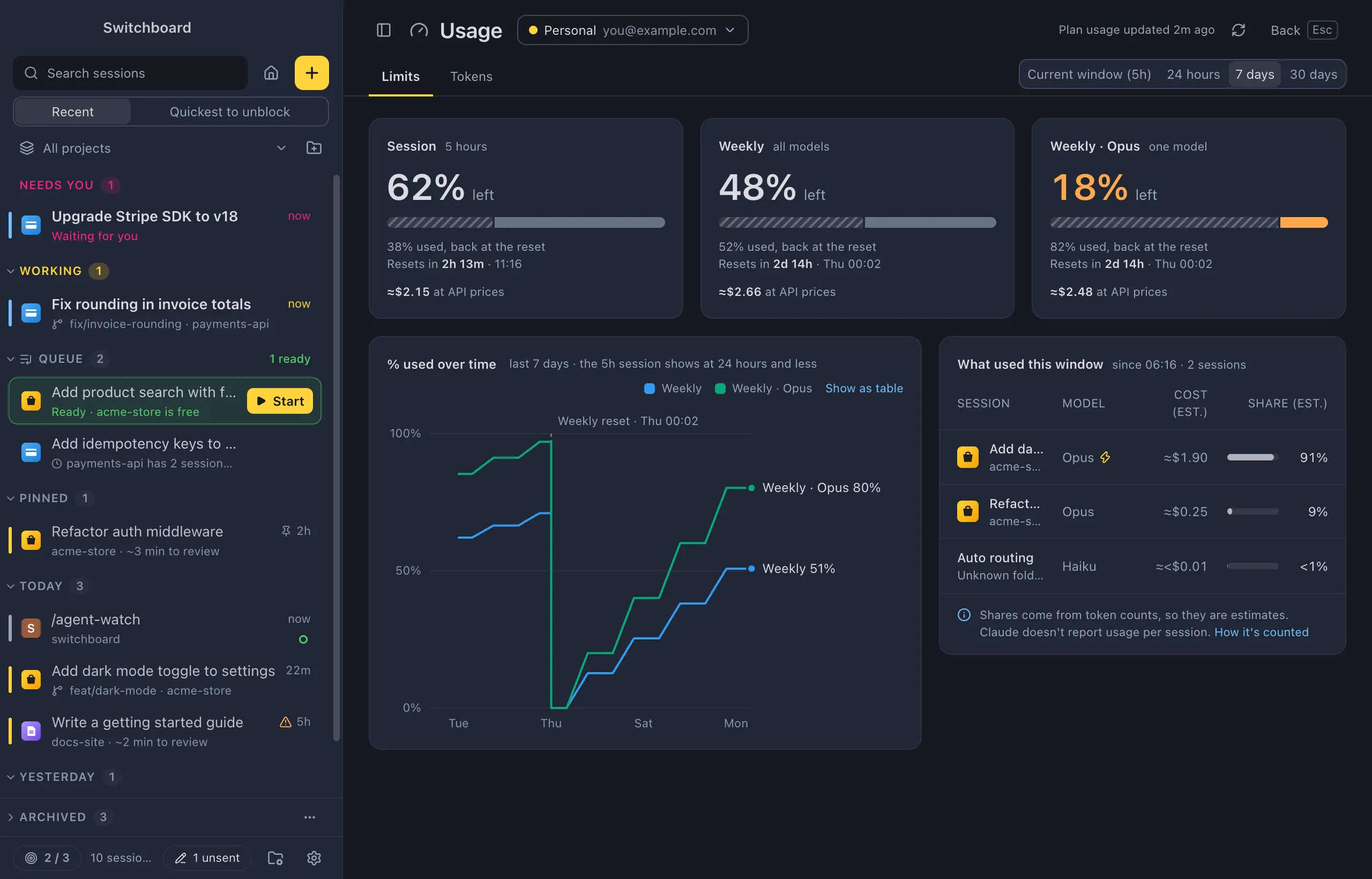
Task: Click the Add dark mode toggle bag icon
Action: [x=31, y=679]
